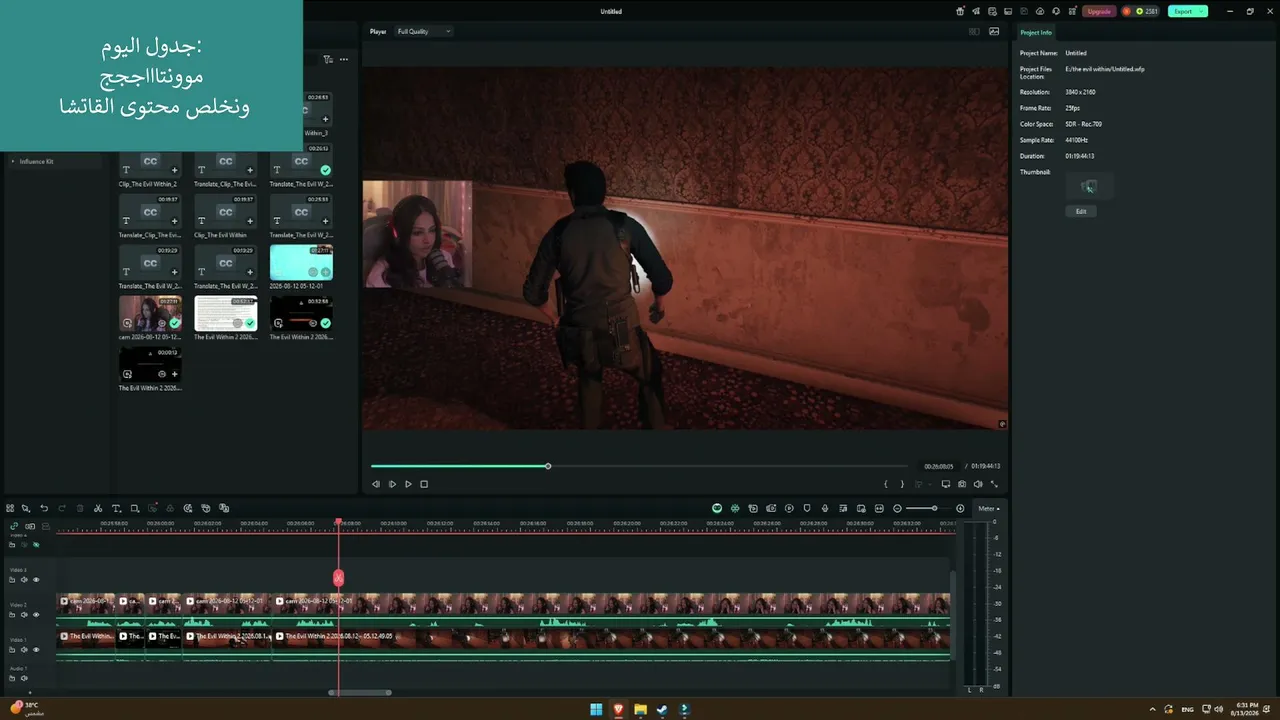Open the filter icon in media panel
The image size is (1280, 720).
point(328,59)
